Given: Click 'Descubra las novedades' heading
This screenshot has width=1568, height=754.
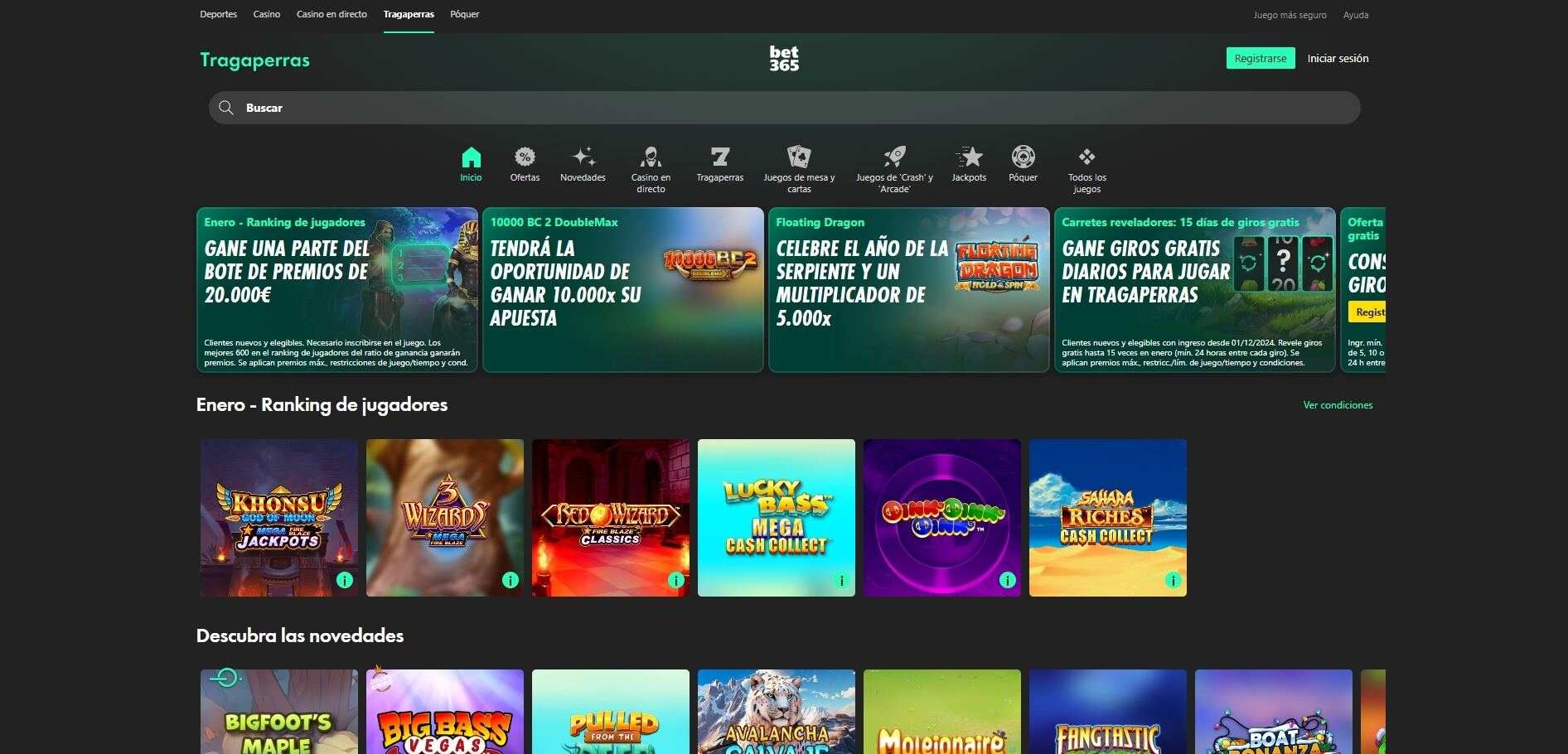Looking at the screenshot, I should 300,636.
